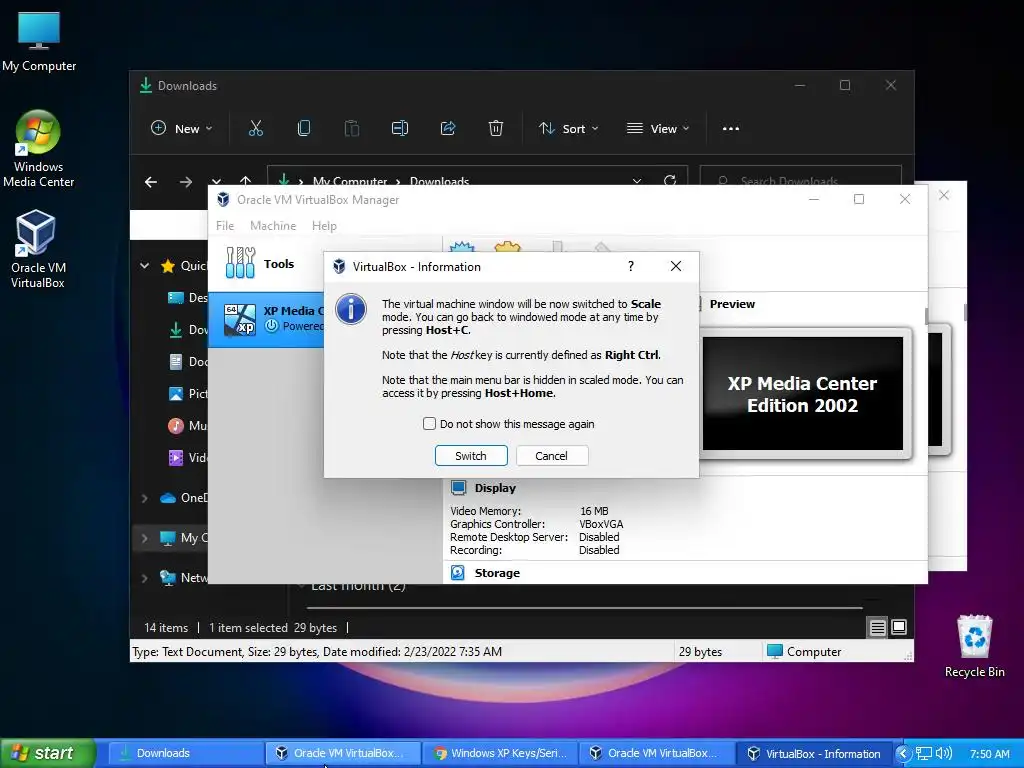Go back with the Downloads back arrow

click(x=151, y=182)
